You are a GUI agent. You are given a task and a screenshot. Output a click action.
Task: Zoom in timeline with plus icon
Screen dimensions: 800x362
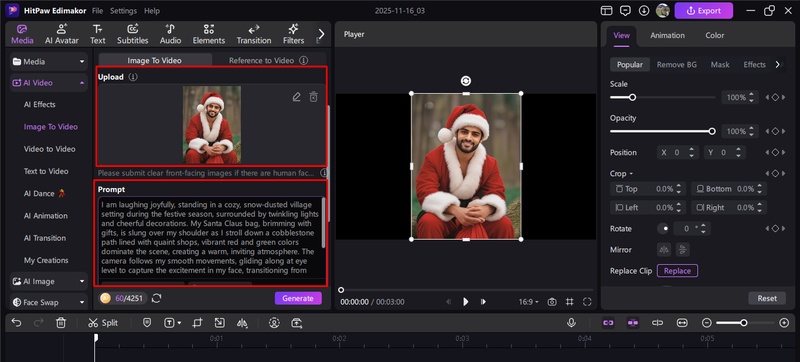(x=784, y=323)
